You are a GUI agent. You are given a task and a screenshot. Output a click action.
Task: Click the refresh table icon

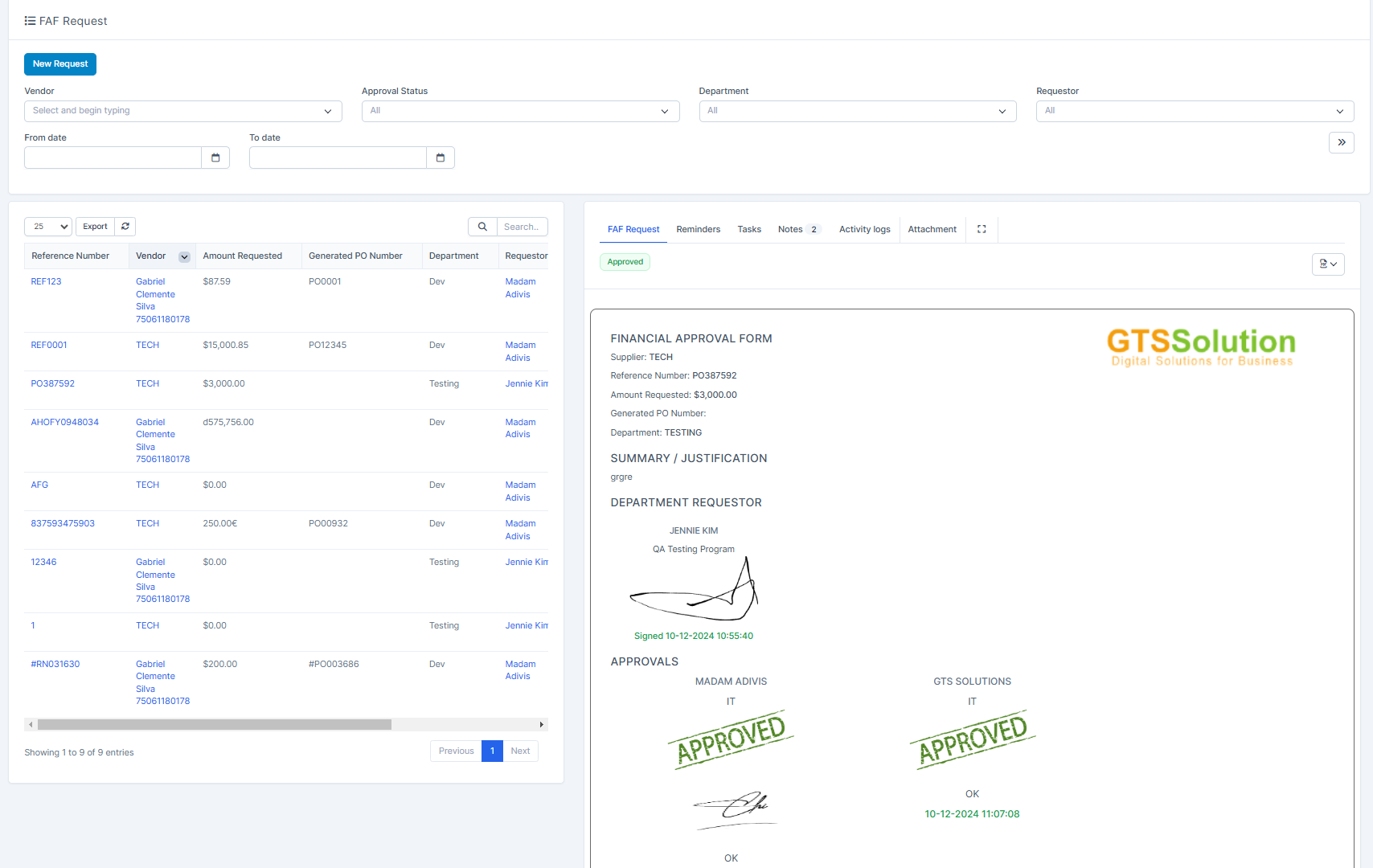(125, 227)
